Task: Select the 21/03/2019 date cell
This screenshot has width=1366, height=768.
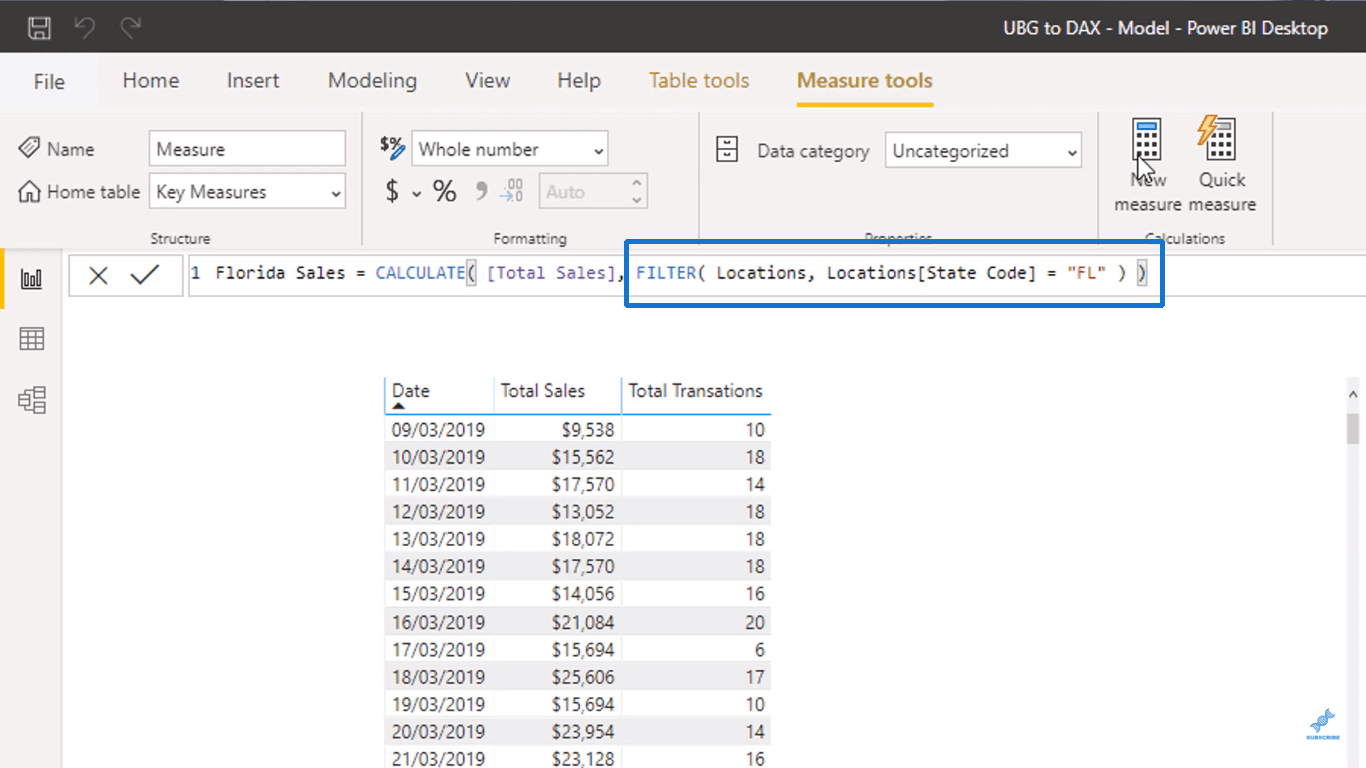Action: [439, 759]
